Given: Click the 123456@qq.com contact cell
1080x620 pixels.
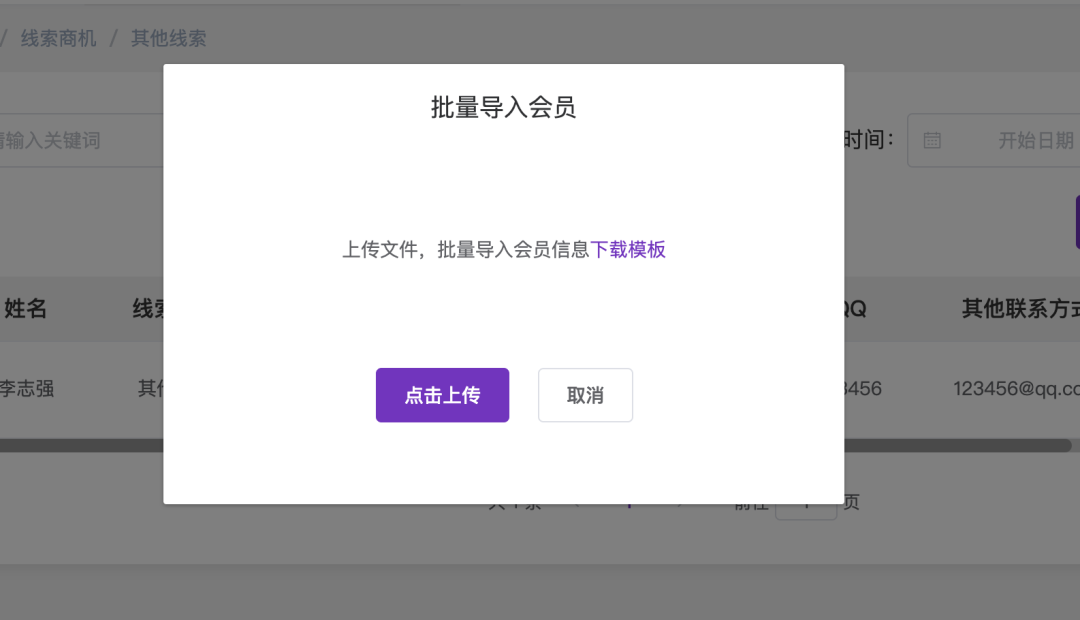Looking at the screenshot, I should click(1016, 388).
